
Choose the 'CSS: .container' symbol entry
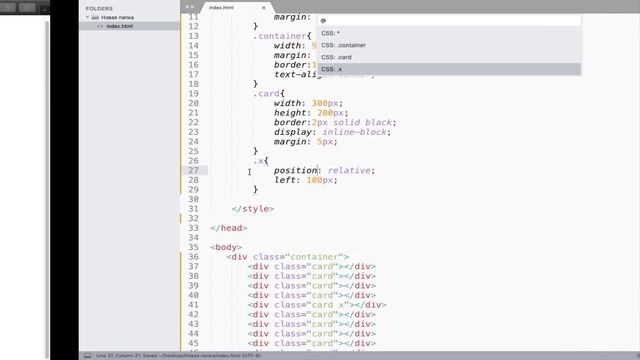(449, 45)
